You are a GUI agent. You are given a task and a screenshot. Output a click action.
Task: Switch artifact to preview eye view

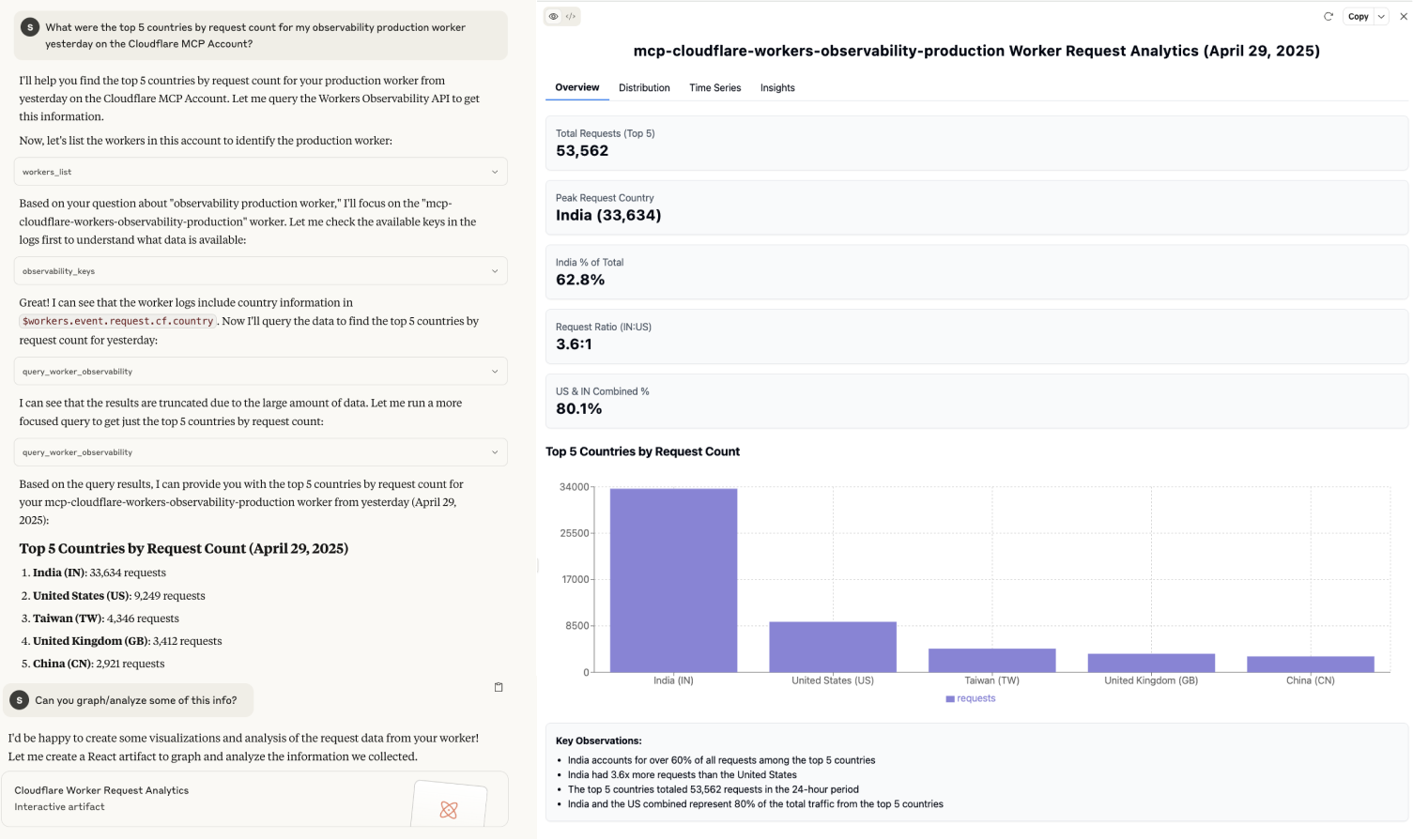554,16
